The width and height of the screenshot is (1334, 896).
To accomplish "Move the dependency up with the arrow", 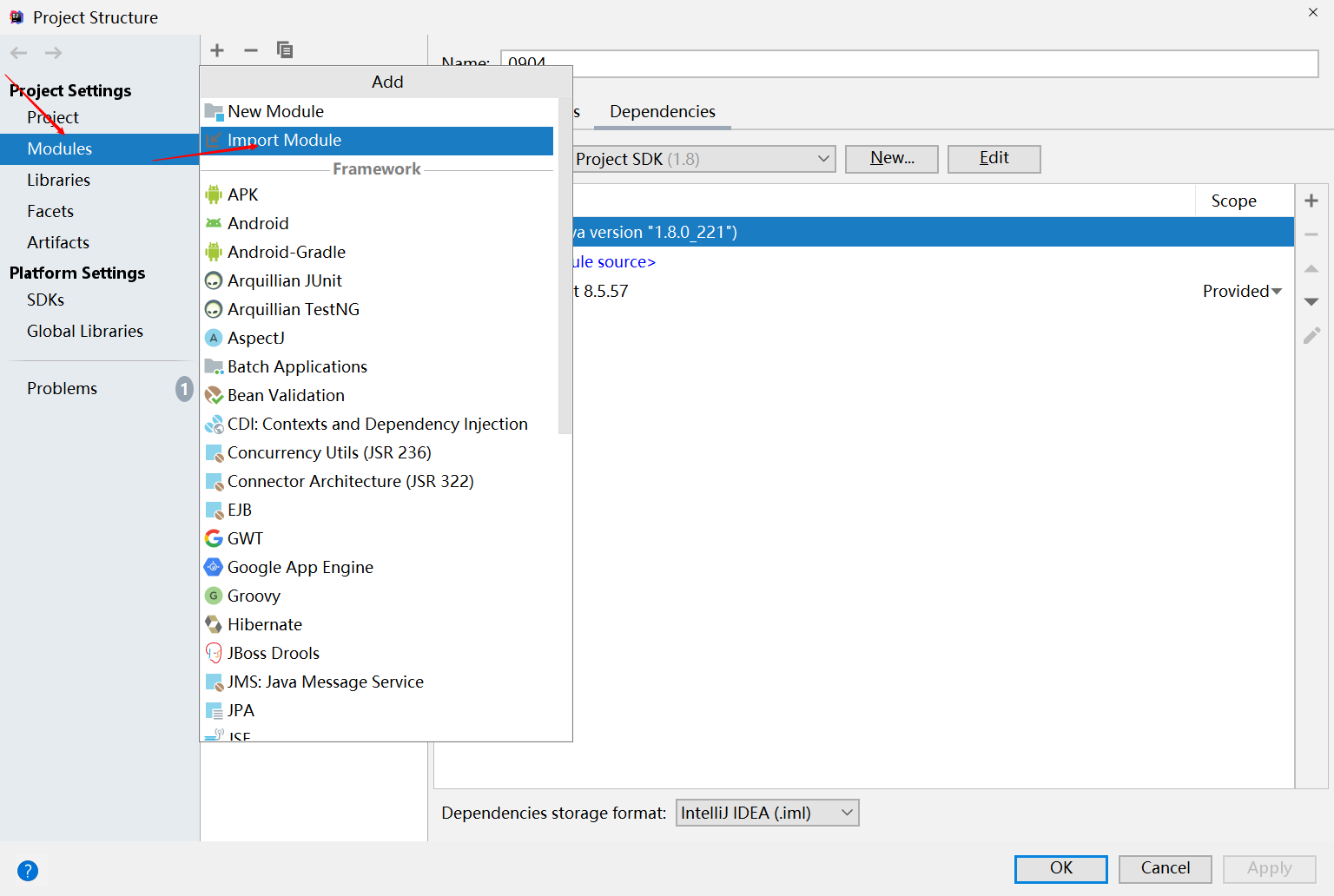I will tap(1311, 268).
